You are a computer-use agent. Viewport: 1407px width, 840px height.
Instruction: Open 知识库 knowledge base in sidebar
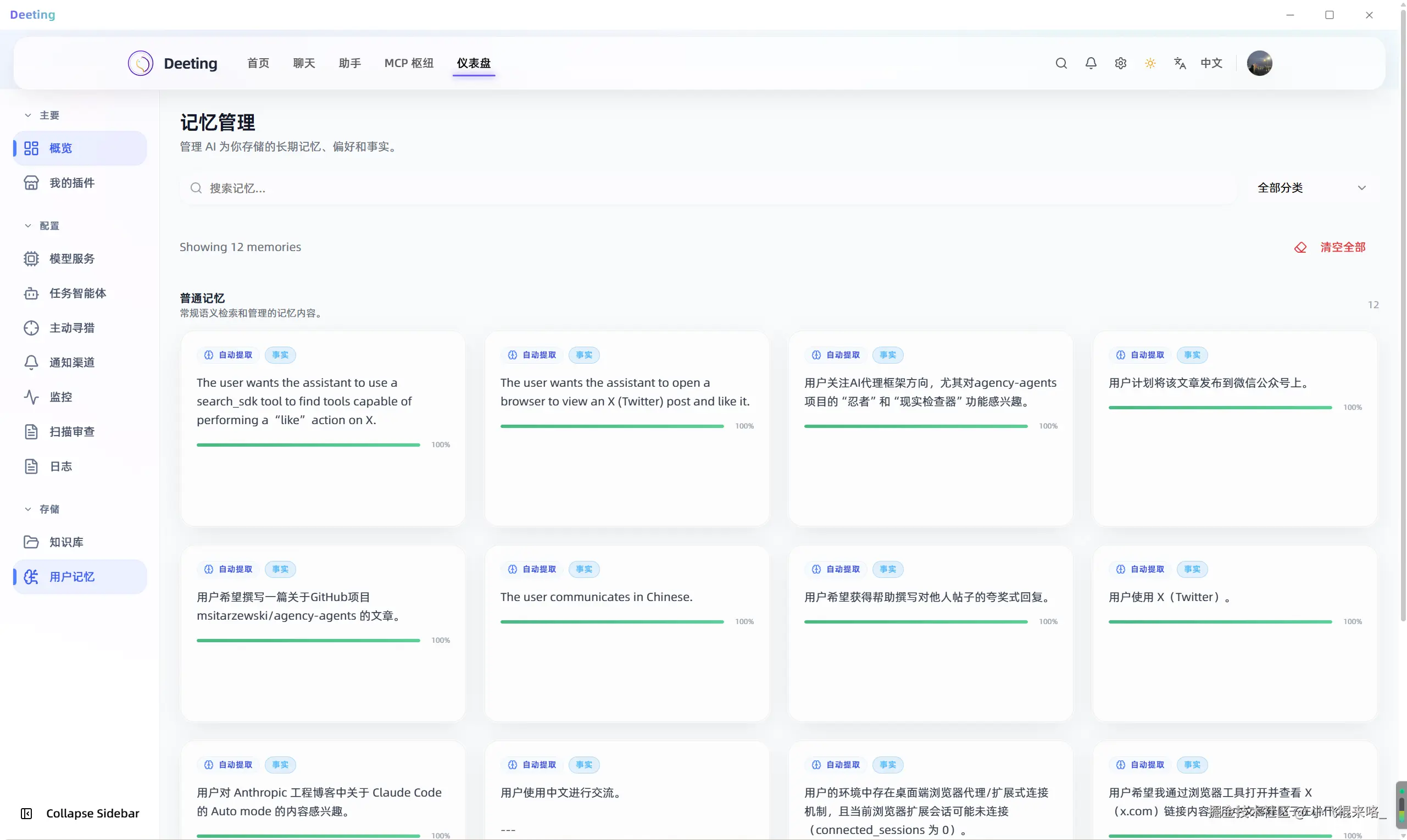point(65,542)
